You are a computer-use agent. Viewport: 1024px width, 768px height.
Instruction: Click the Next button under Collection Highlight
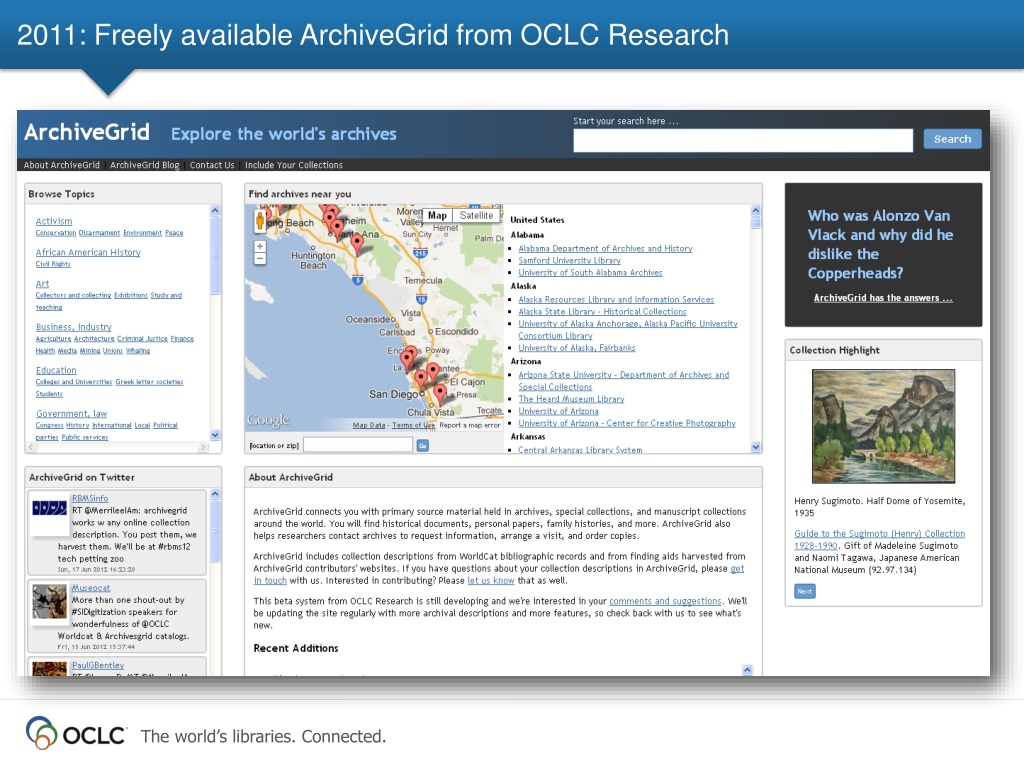[x=805, y=591]
